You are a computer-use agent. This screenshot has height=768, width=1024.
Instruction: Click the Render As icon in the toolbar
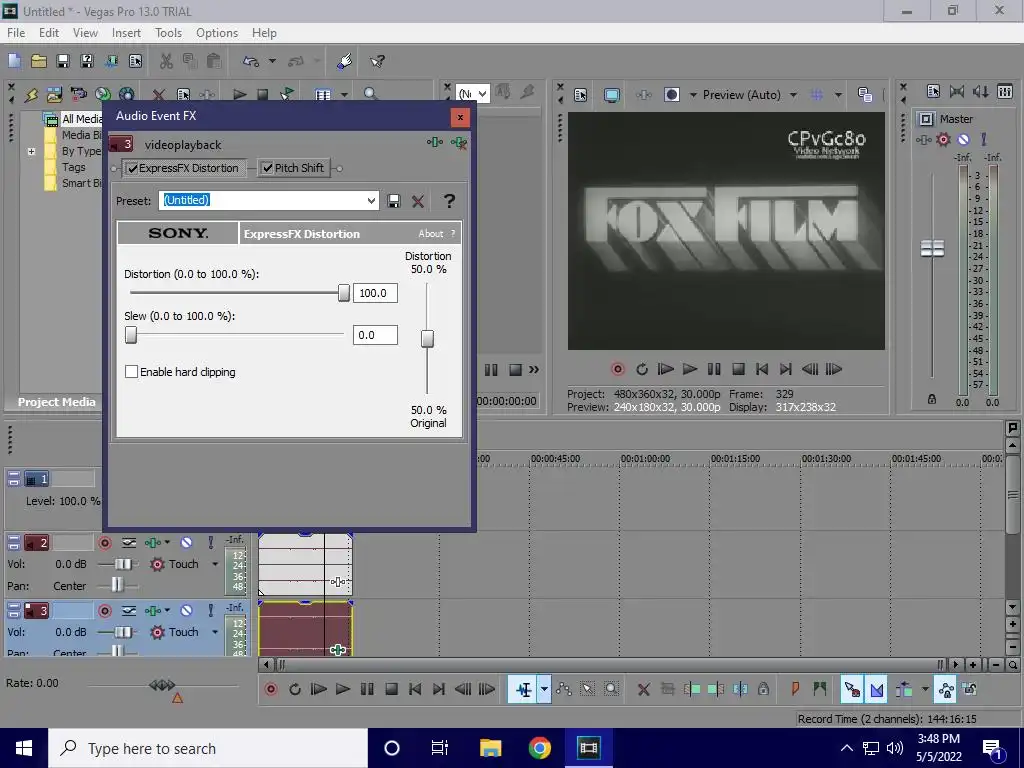point(112,61)
